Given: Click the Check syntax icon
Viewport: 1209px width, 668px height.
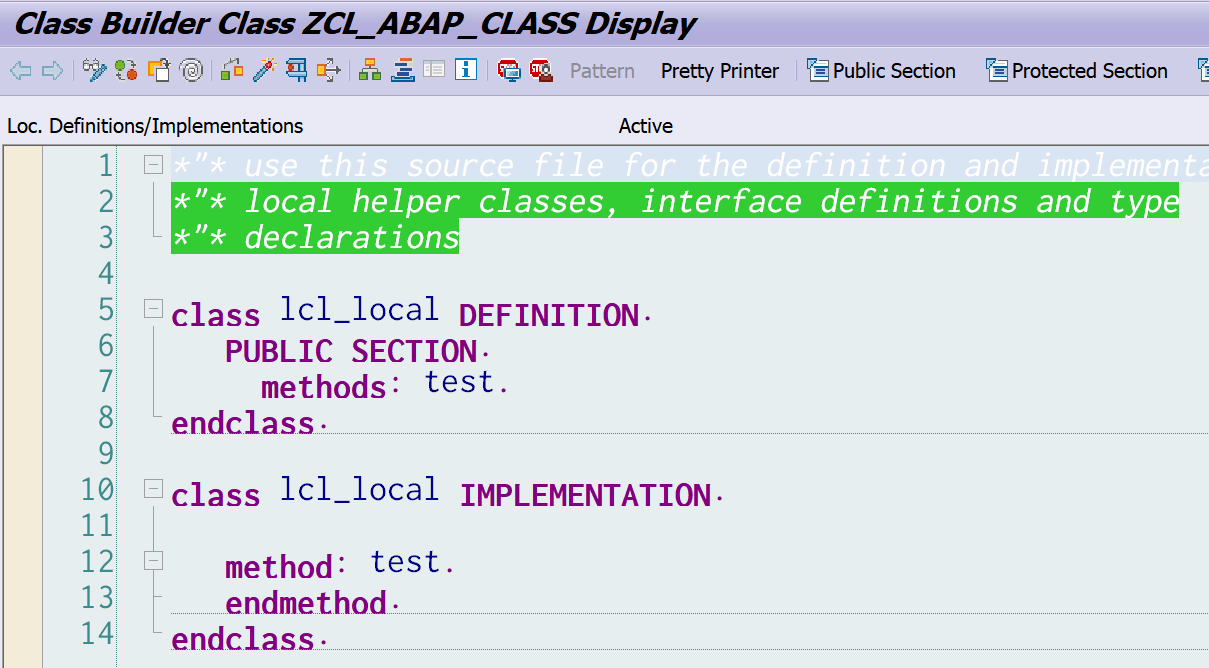Looking at the screenshot, I should (x=232, y=70).
